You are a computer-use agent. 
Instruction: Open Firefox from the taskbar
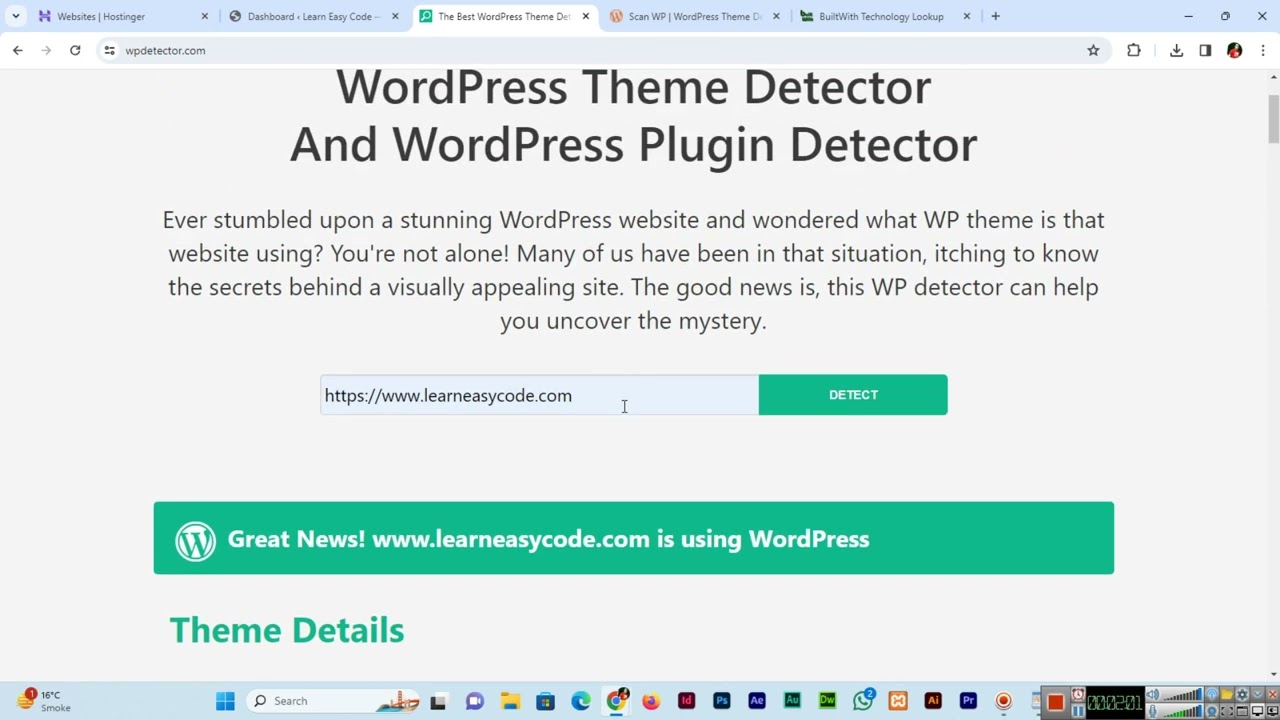click(651, 701)
